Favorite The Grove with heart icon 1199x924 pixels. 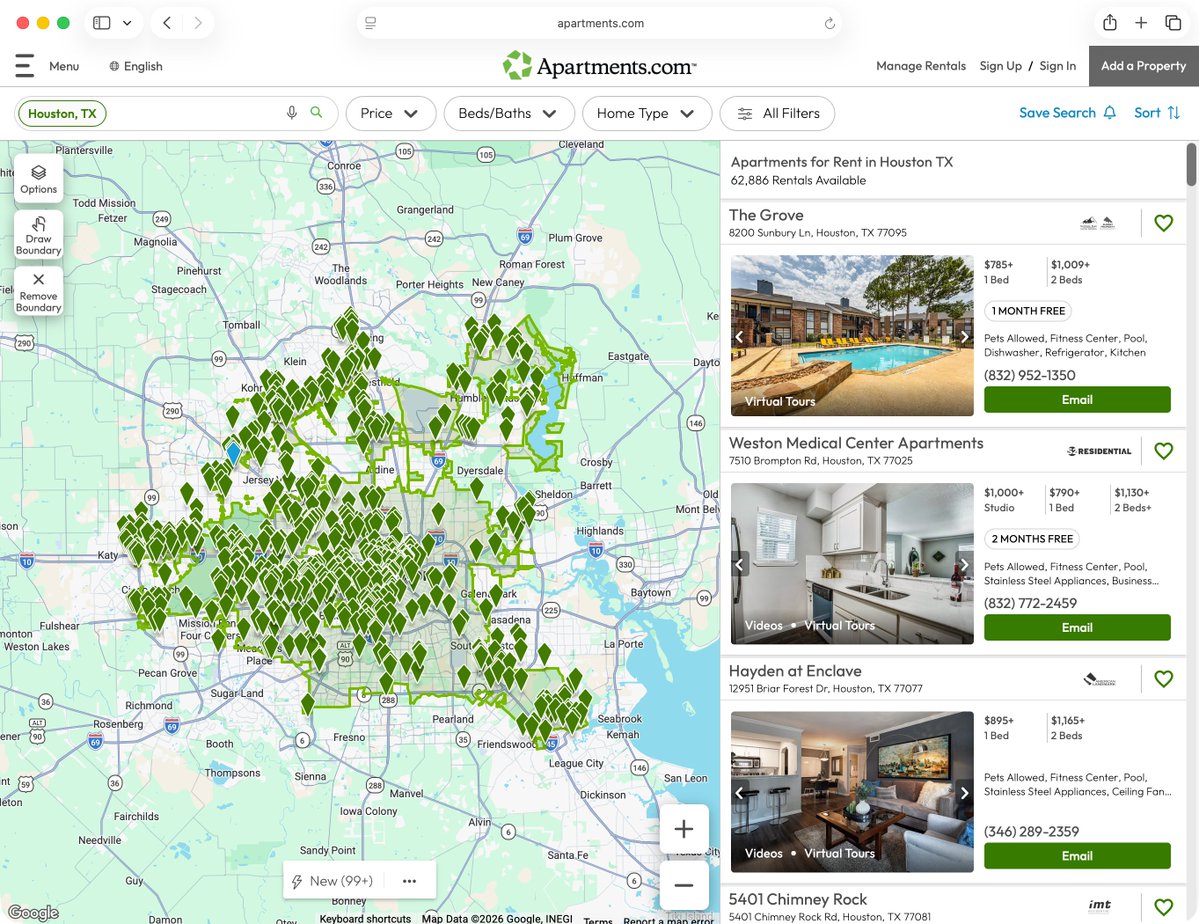point(1163,223)
